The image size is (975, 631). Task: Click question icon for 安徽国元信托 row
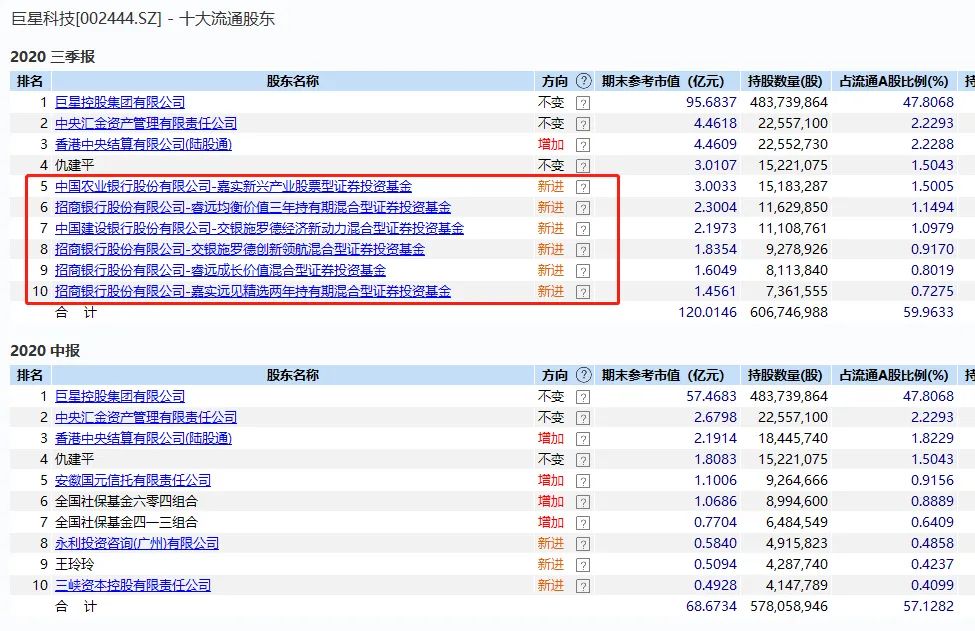tap(583, 481)
